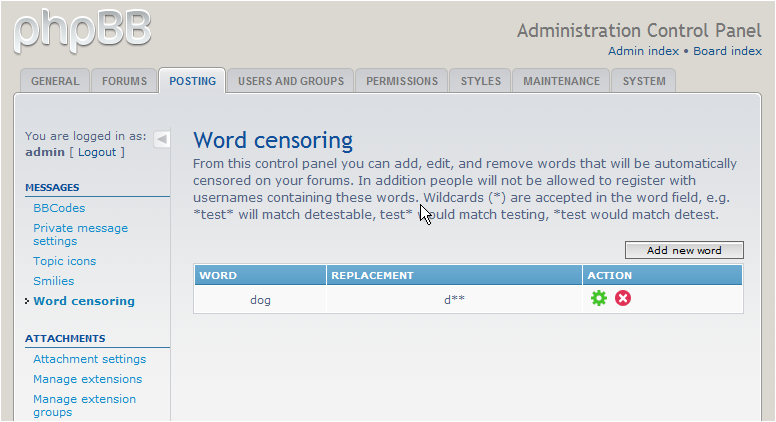Select Word censoring in the sidebar

click(84, 301)
